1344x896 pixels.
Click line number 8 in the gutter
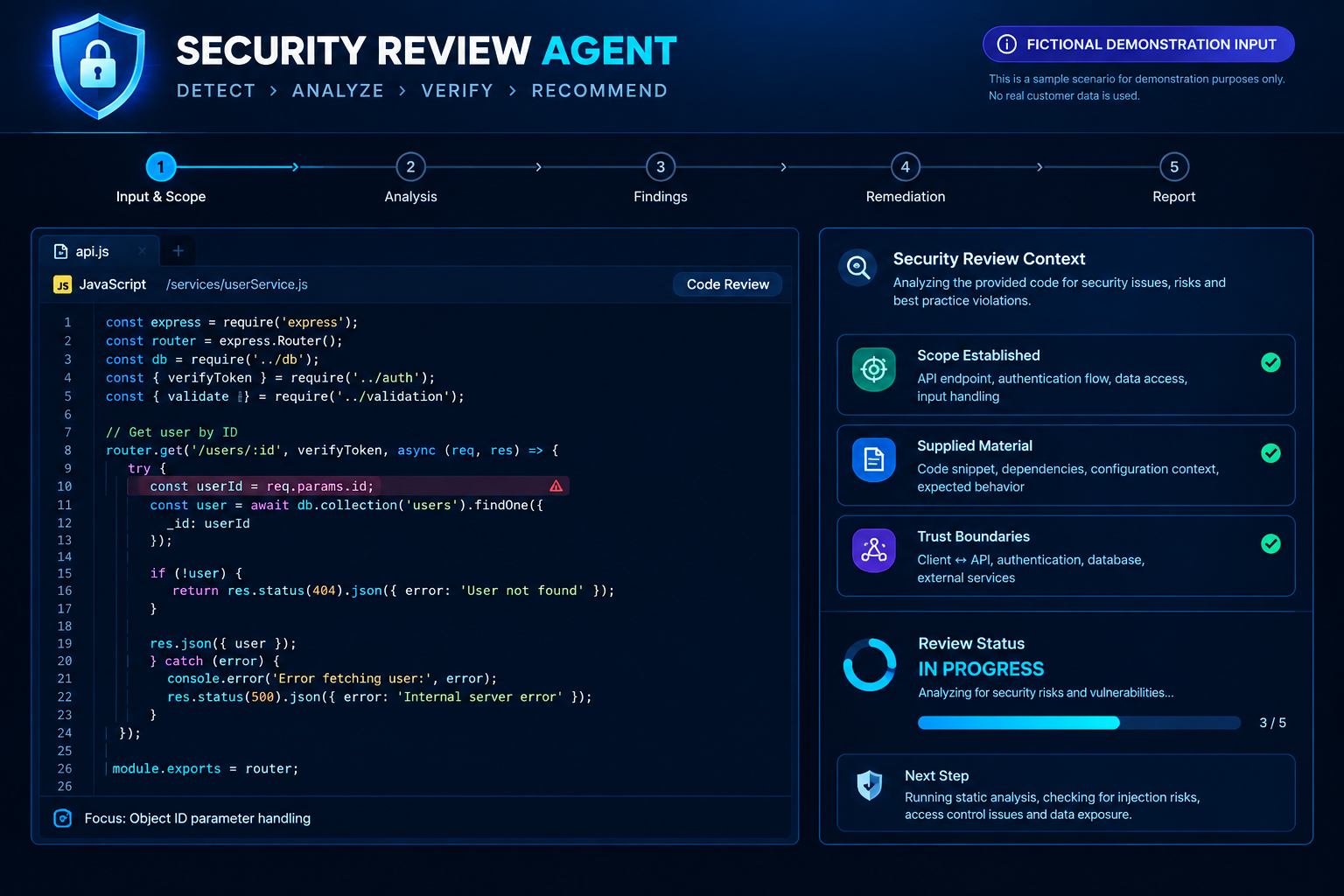[67, 451]
